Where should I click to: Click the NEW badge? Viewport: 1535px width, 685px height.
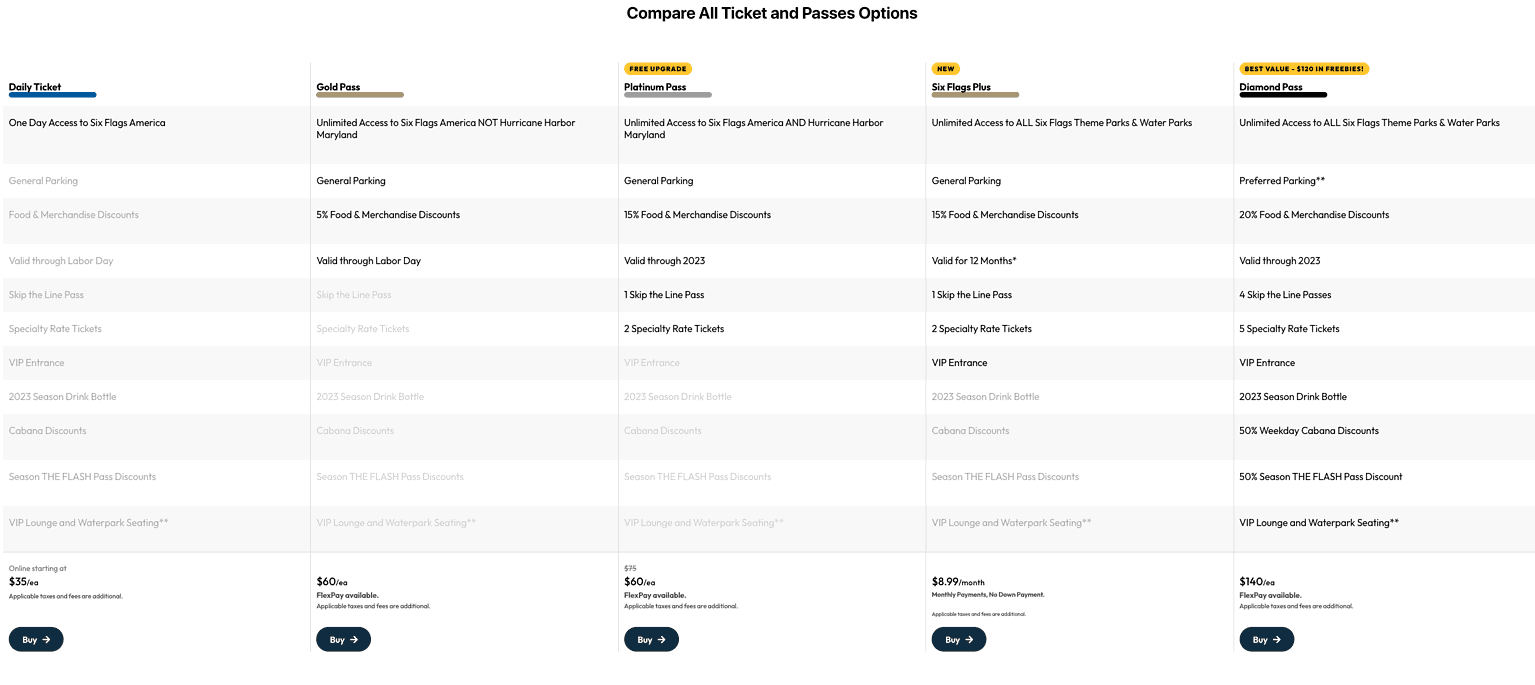pos(945,69)
